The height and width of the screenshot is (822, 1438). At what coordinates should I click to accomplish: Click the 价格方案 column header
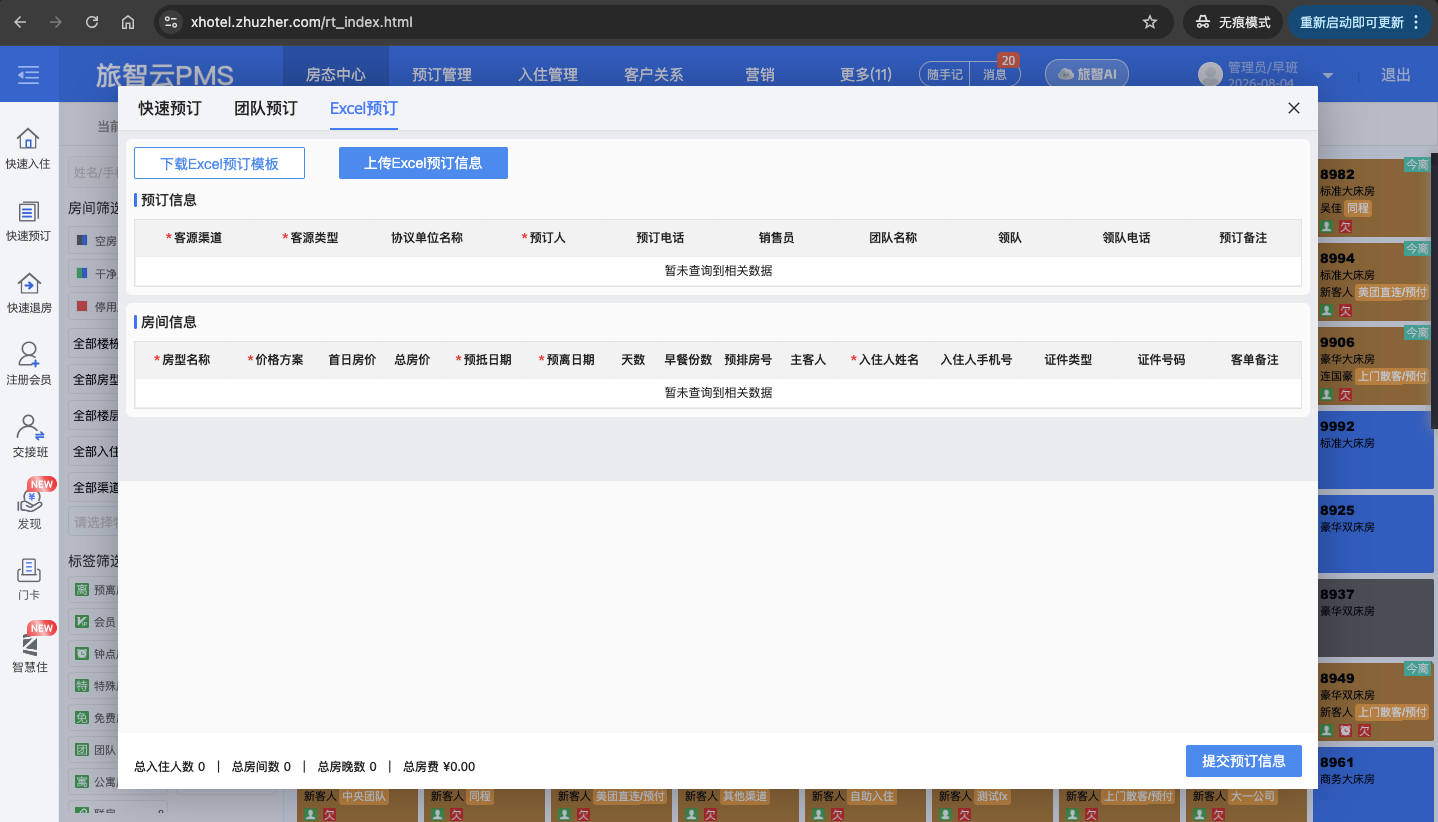click(x=275, y=360)
